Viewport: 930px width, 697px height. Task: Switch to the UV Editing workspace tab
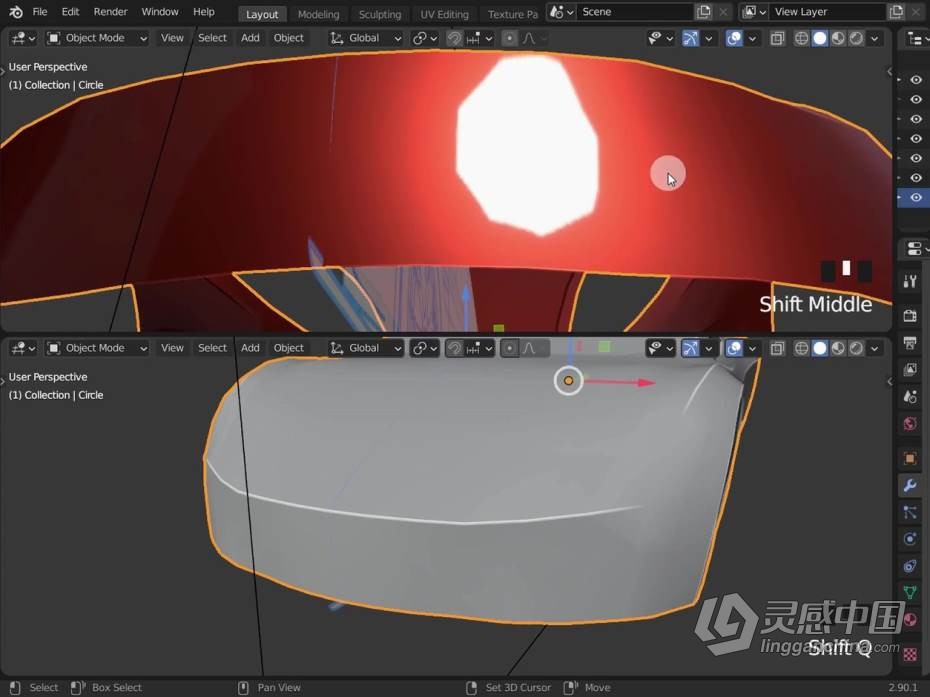444,14
